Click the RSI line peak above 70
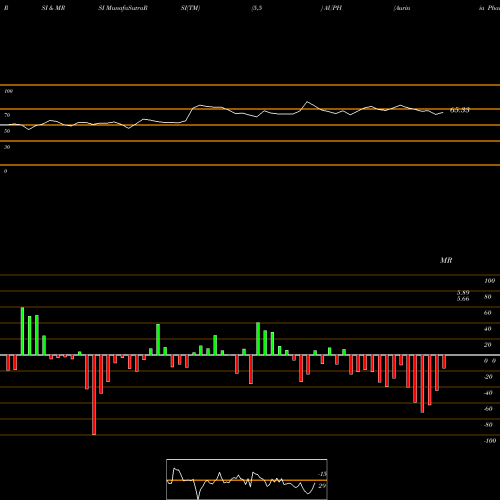Viewport: 500px width, 500px height. [307, 102]
